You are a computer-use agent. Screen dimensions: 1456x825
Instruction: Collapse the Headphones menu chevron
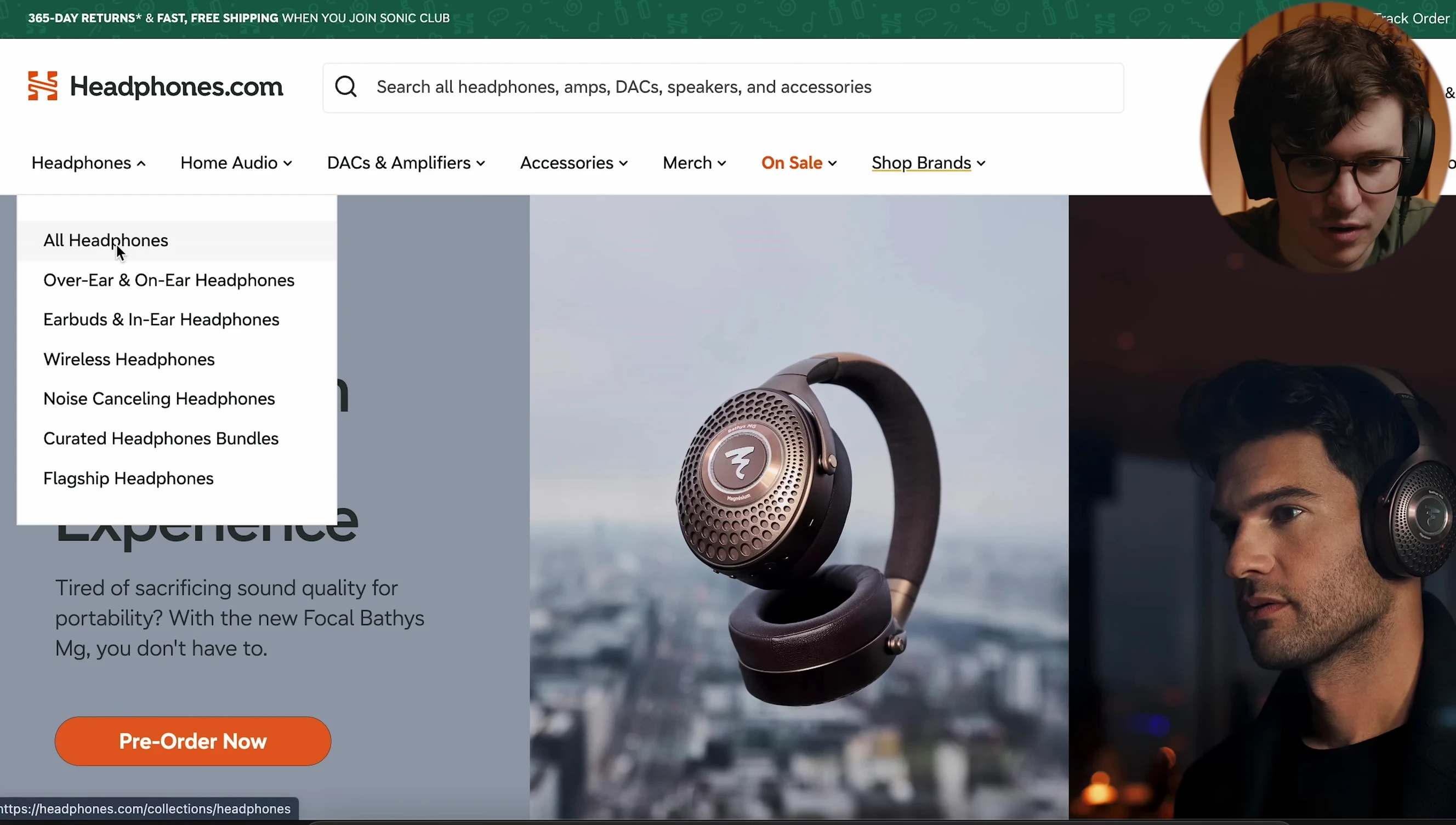pyautogui.click(x=141, y=164)
